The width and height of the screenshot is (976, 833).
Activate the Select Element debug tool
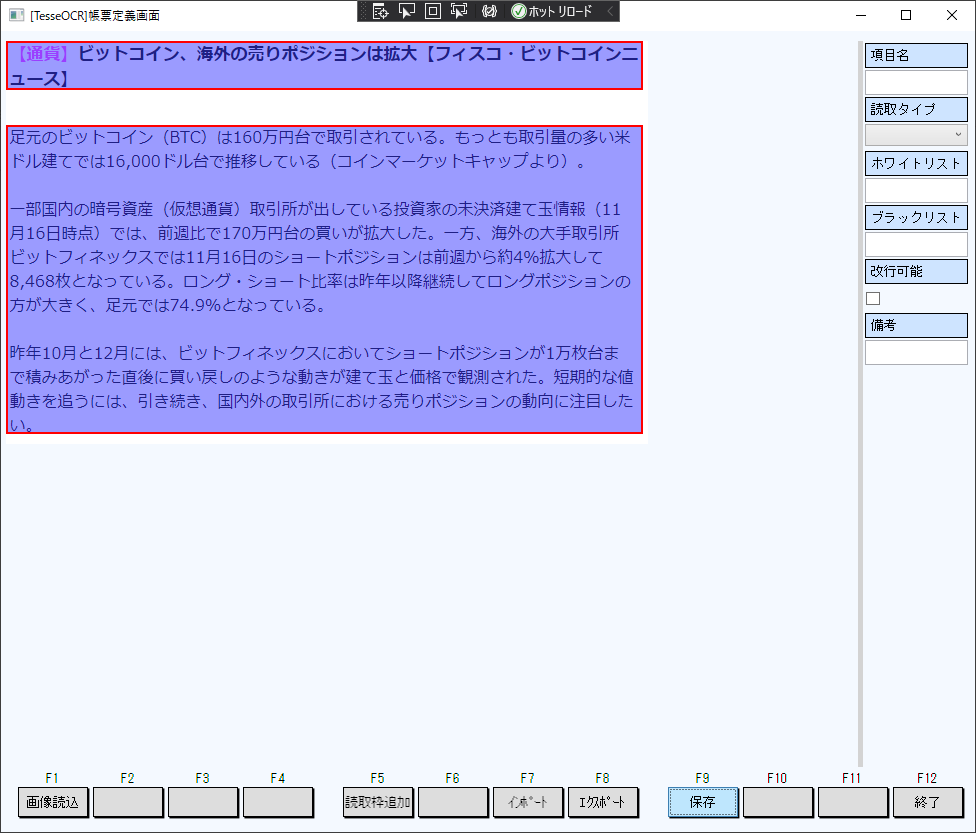[x=406, y=11]
